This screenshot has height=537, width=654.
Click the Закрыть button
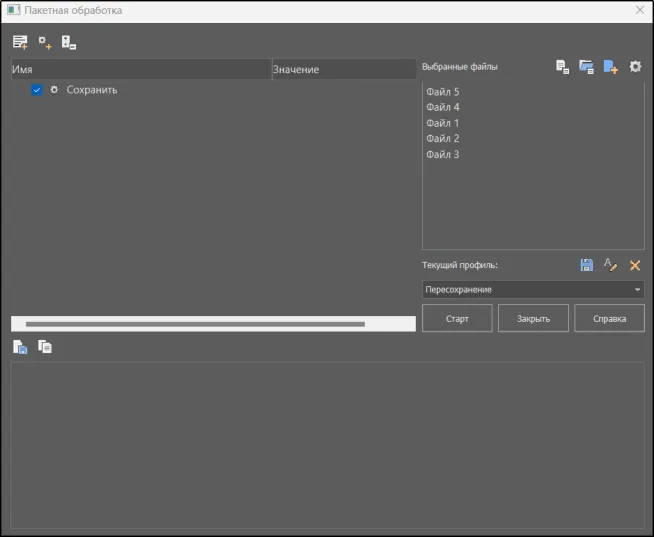(x=533, y=319)
